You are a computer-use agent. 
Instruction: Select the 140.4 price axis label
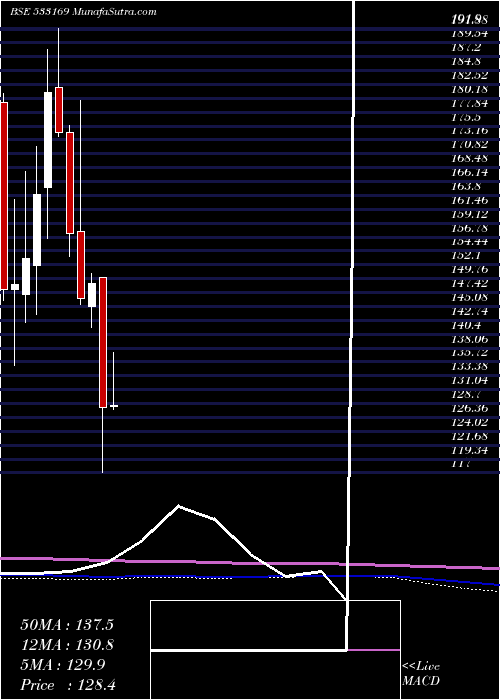[x=467, y=325]
